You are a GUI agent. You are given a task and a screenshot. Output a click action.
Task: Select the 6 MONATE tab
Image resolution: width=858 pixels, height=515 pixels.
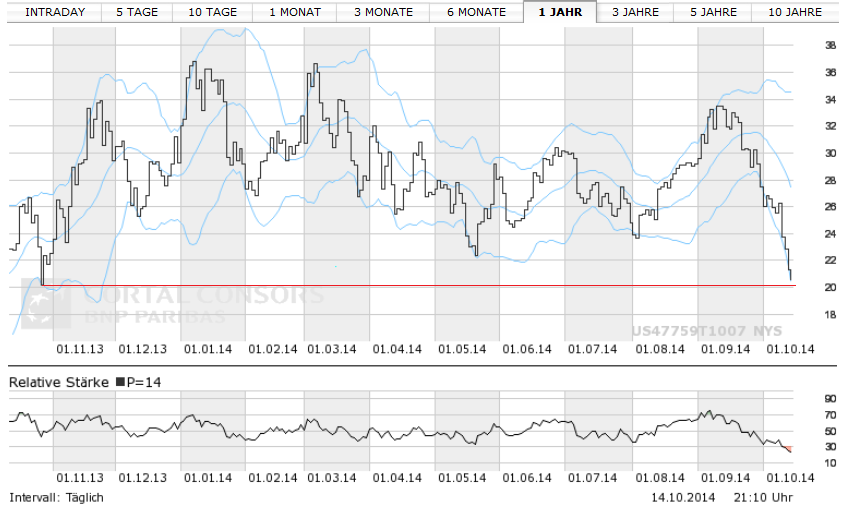point(477,12)
